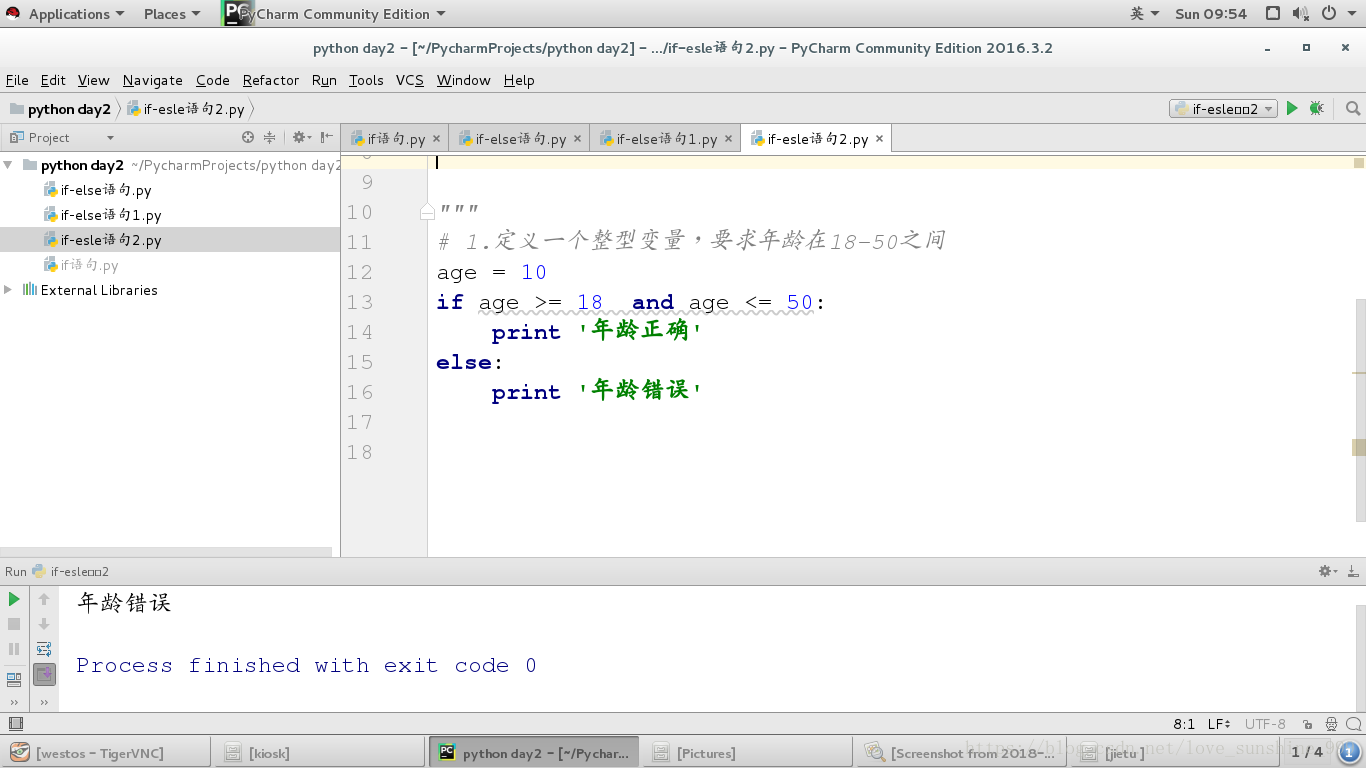The width and height of the screenshot is (1366, 768).
Task: Run the program with the green toolbar arrow
Action: pyautogui.click(x=1292, y=108)
